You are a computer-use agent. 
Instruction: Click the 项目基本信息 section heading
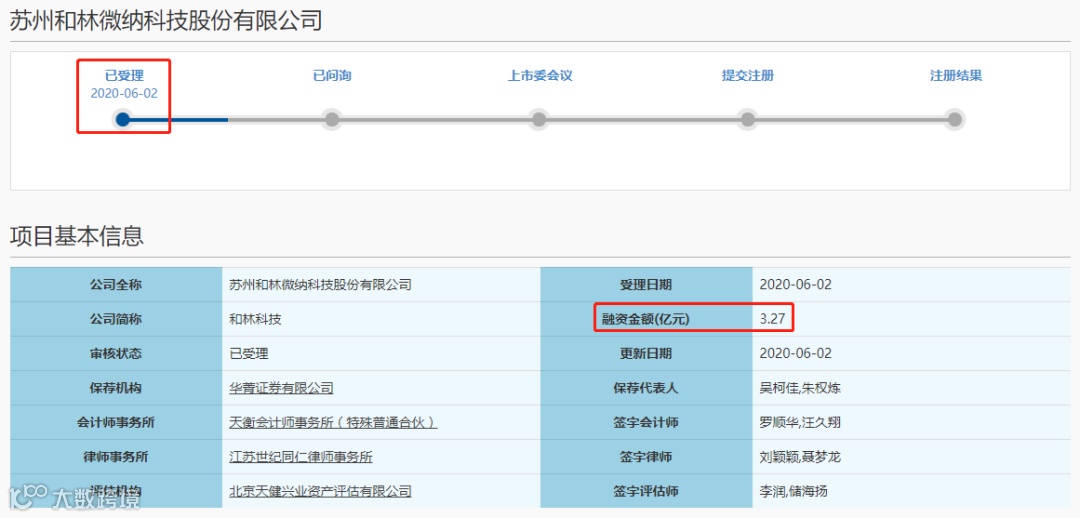click(x=76, y=236)
